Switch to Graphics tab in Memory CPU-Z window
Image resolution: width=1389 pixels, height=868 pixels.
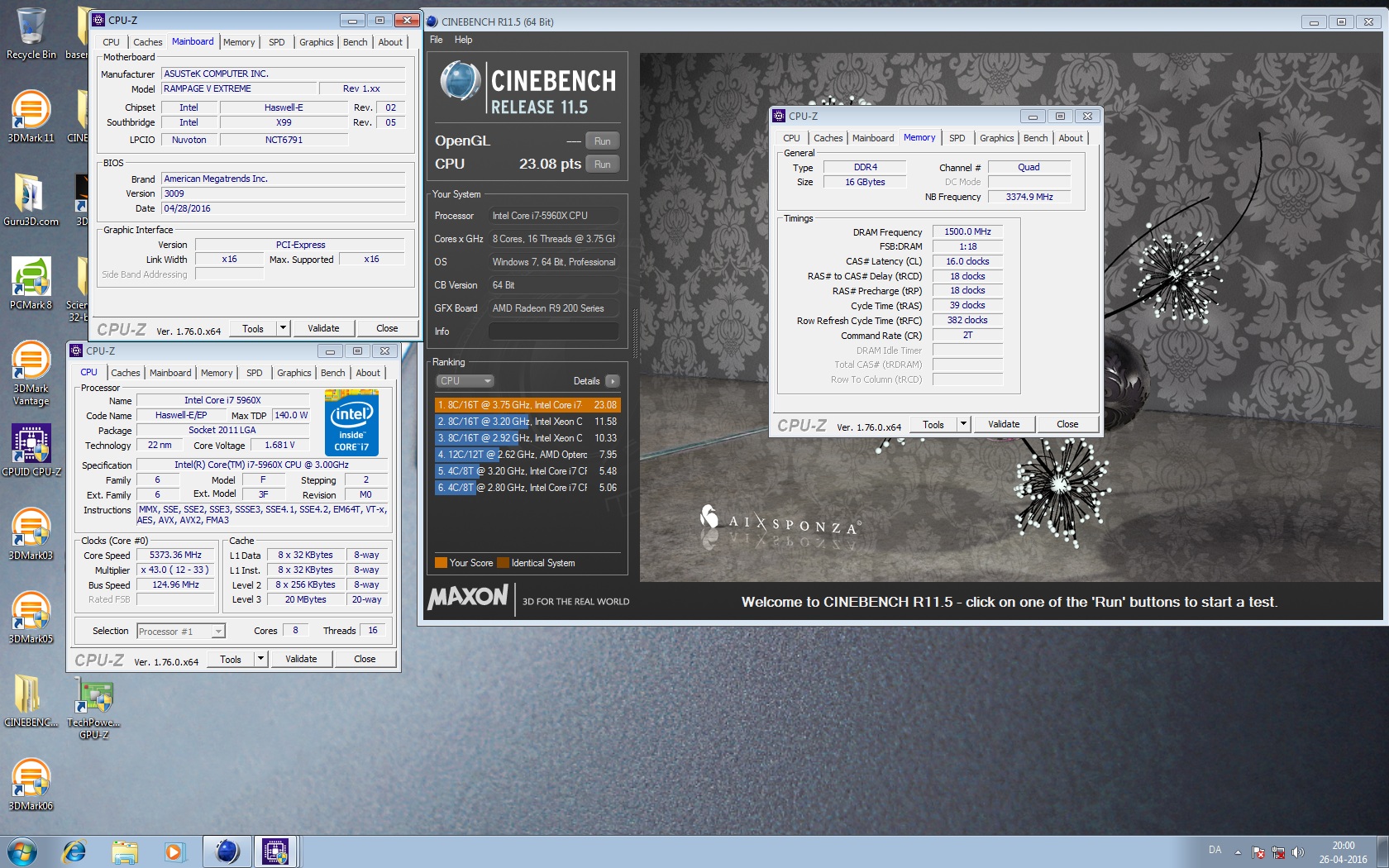click(x=996, y=138)
